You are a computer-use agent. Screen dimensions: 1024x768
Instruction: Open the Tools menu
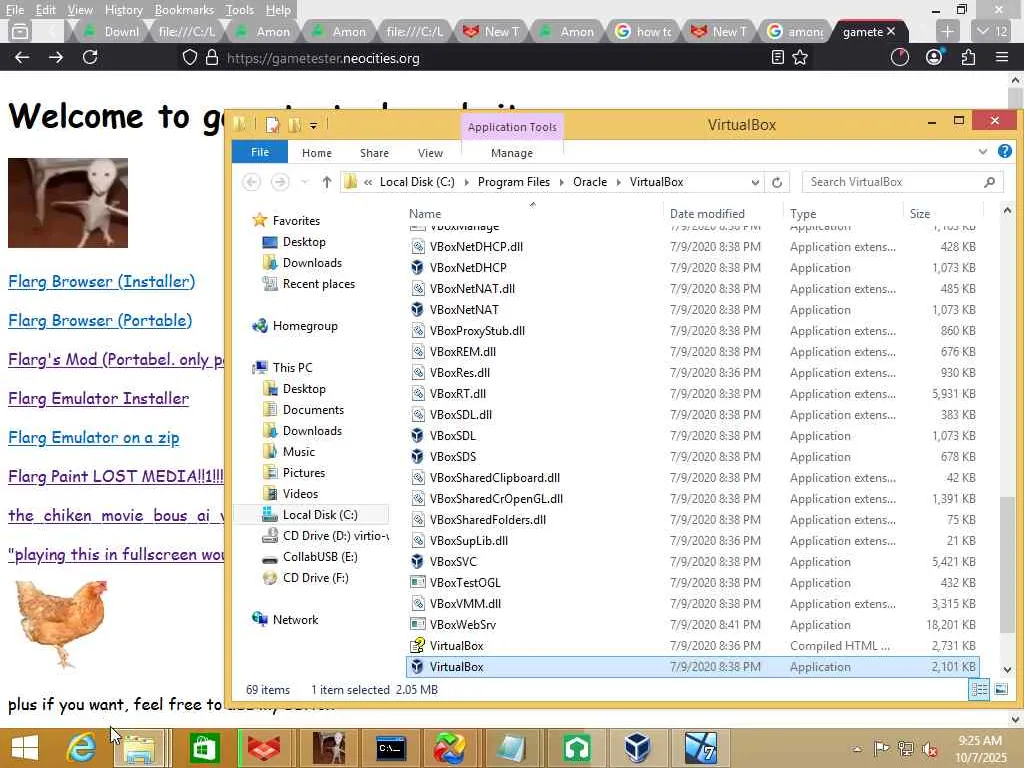tap(239, 10)
